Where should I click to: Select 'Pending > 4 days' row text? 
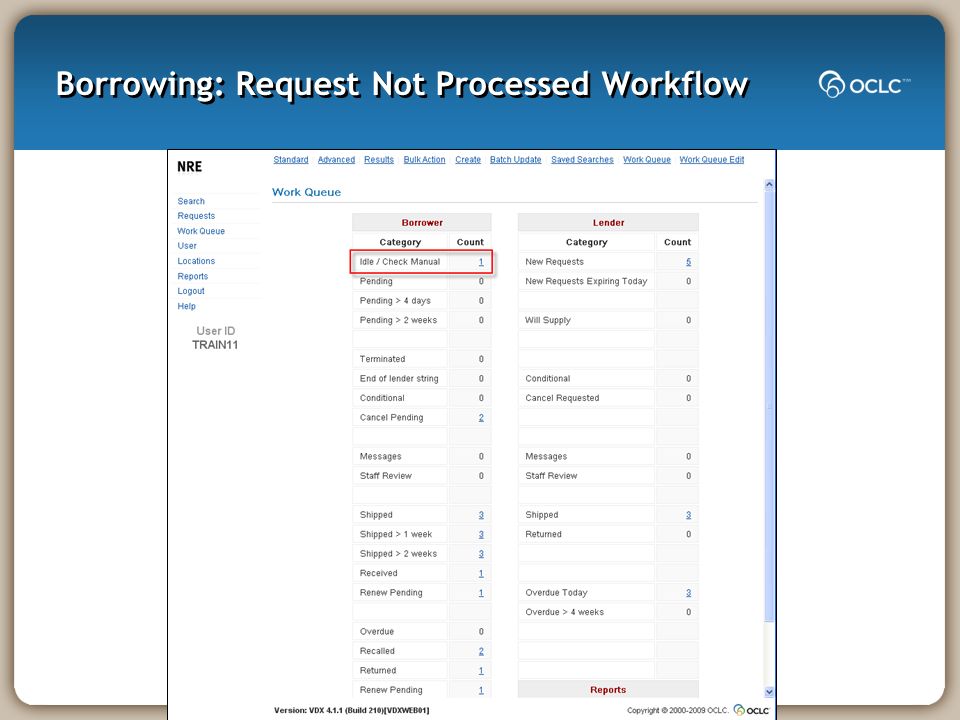[395, 301]
